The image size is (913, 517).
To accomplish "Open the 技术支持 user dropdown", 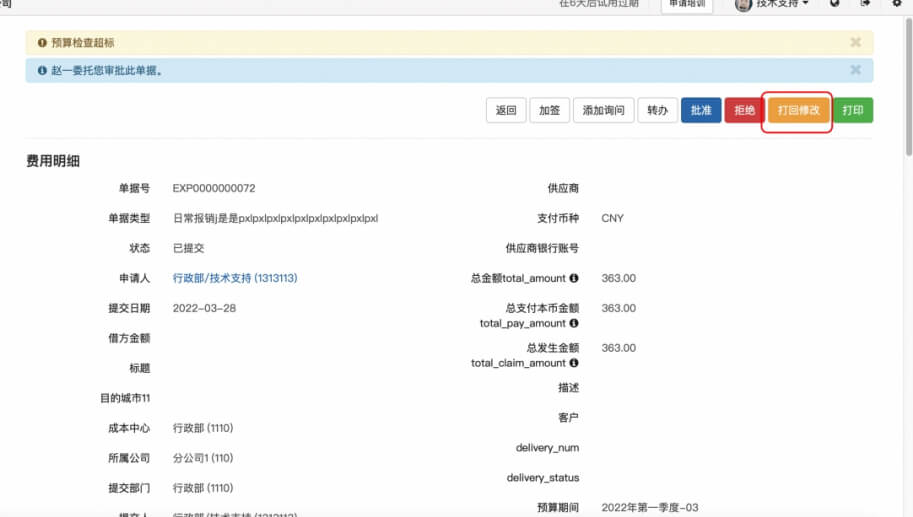I will [773, 4].
